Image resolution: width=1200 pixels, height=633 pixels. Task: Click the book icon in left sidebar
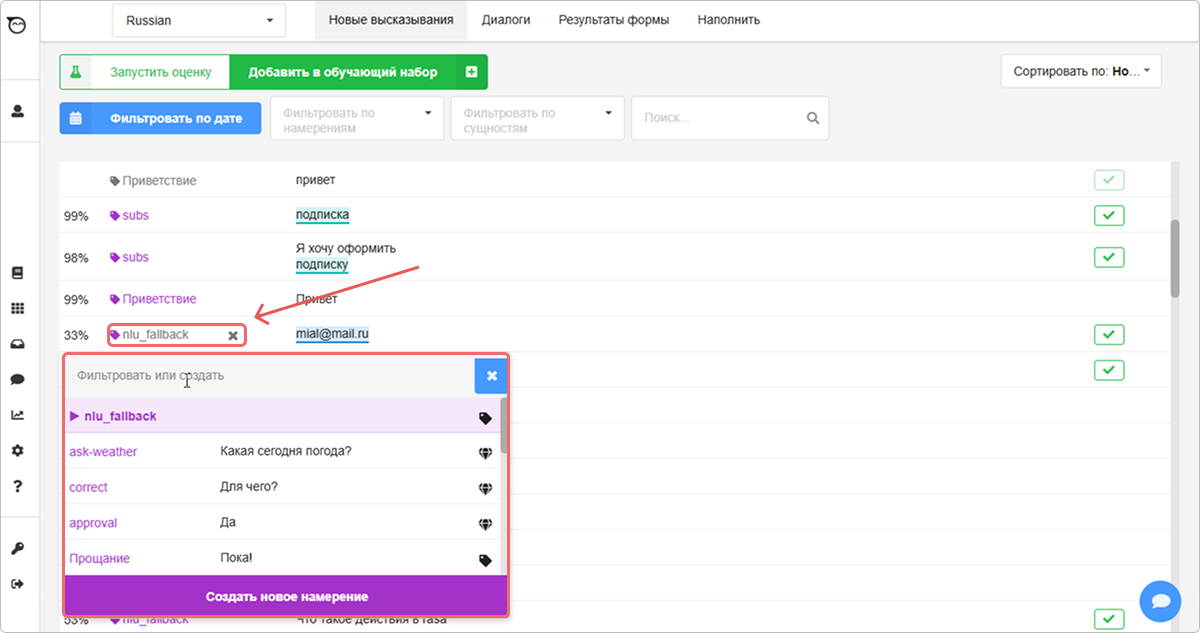[17, 273]
